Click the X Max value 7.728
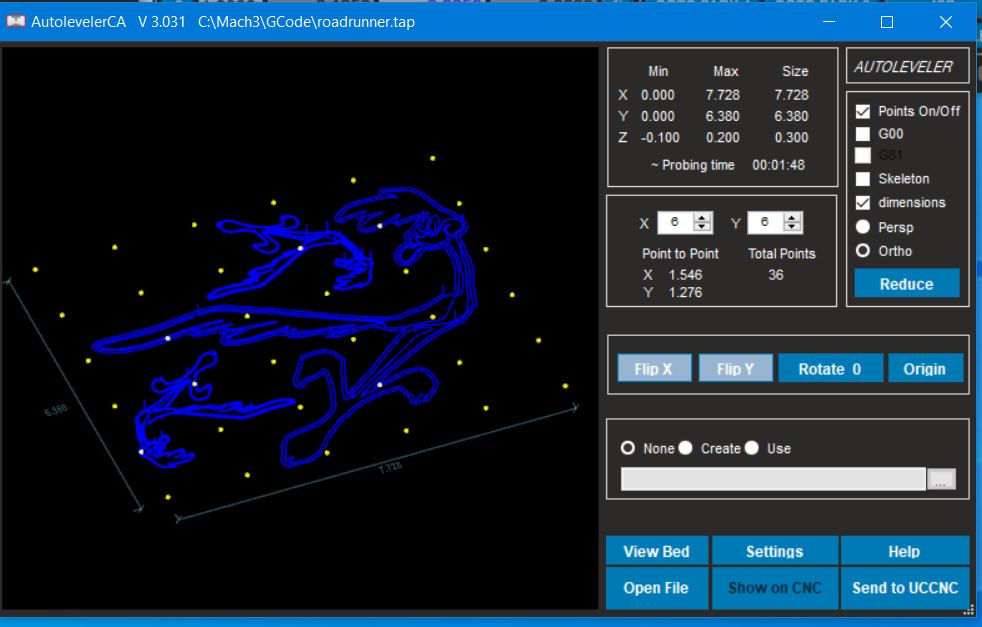Image resolution: width=982 pixels, height=627 pixels. point(723,95)
